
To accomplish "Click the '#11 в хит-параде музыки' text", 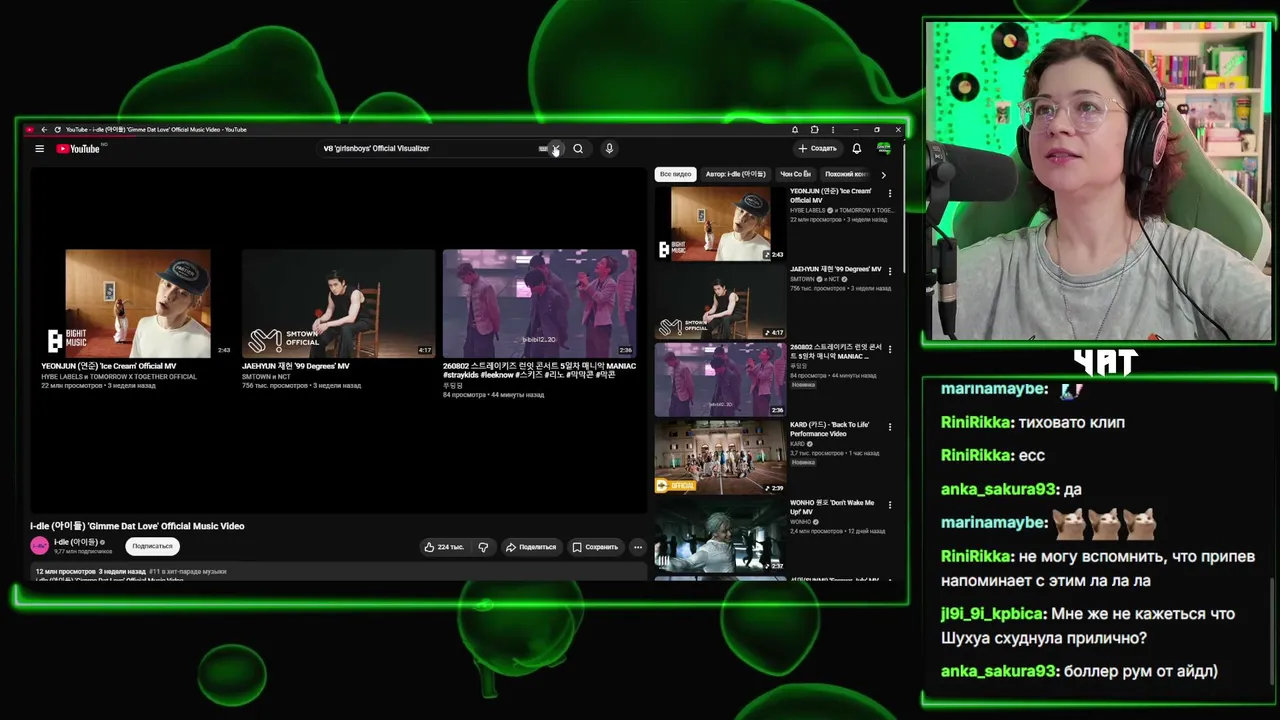I will click(x=188, y=572).
